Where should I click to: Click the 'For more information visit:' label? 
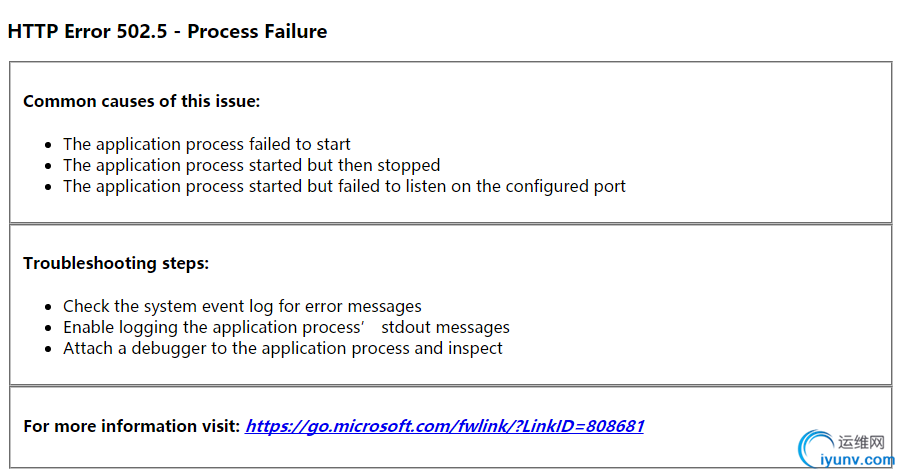pyautogui.click(x=132, y=426)
